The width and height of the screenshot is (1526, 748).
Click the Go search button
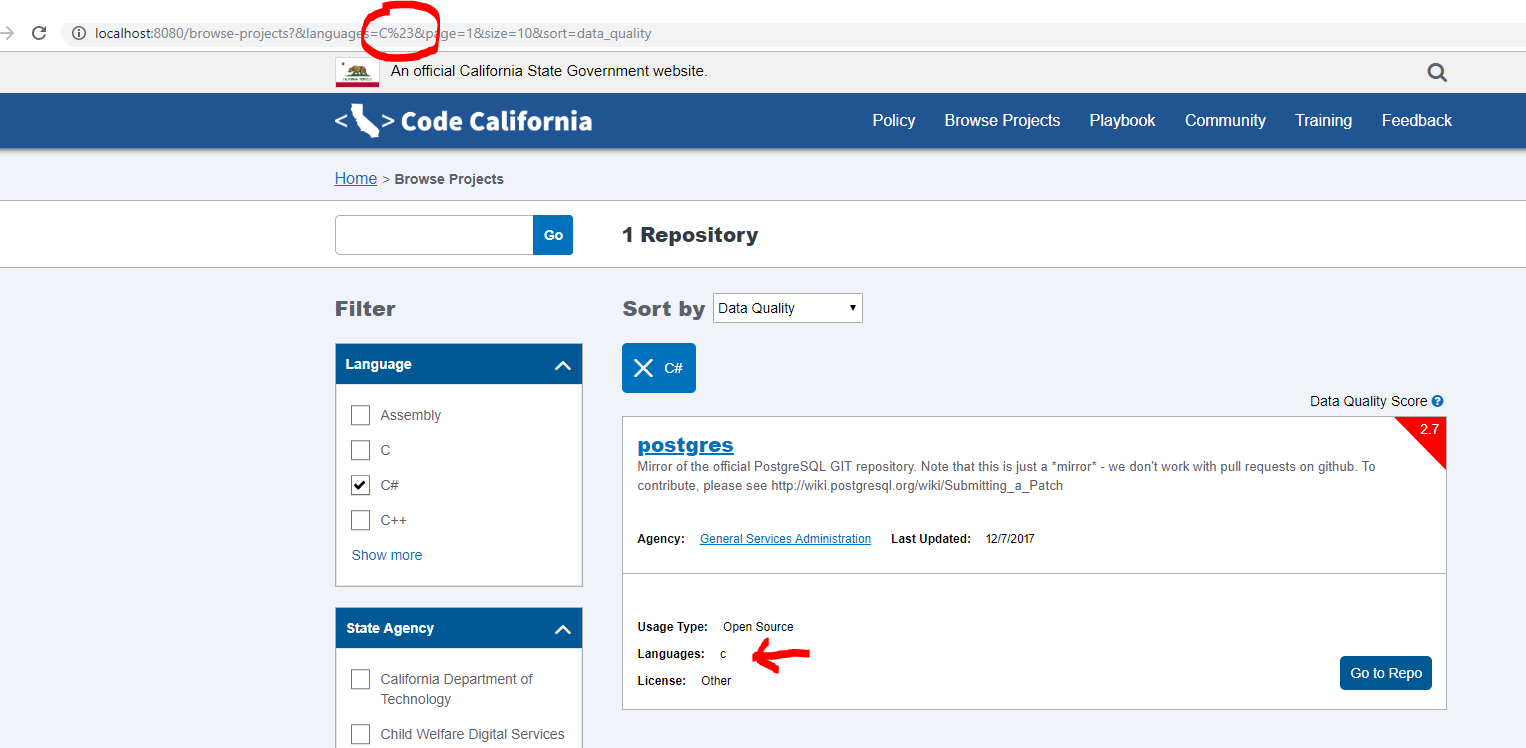click(553, 235)
